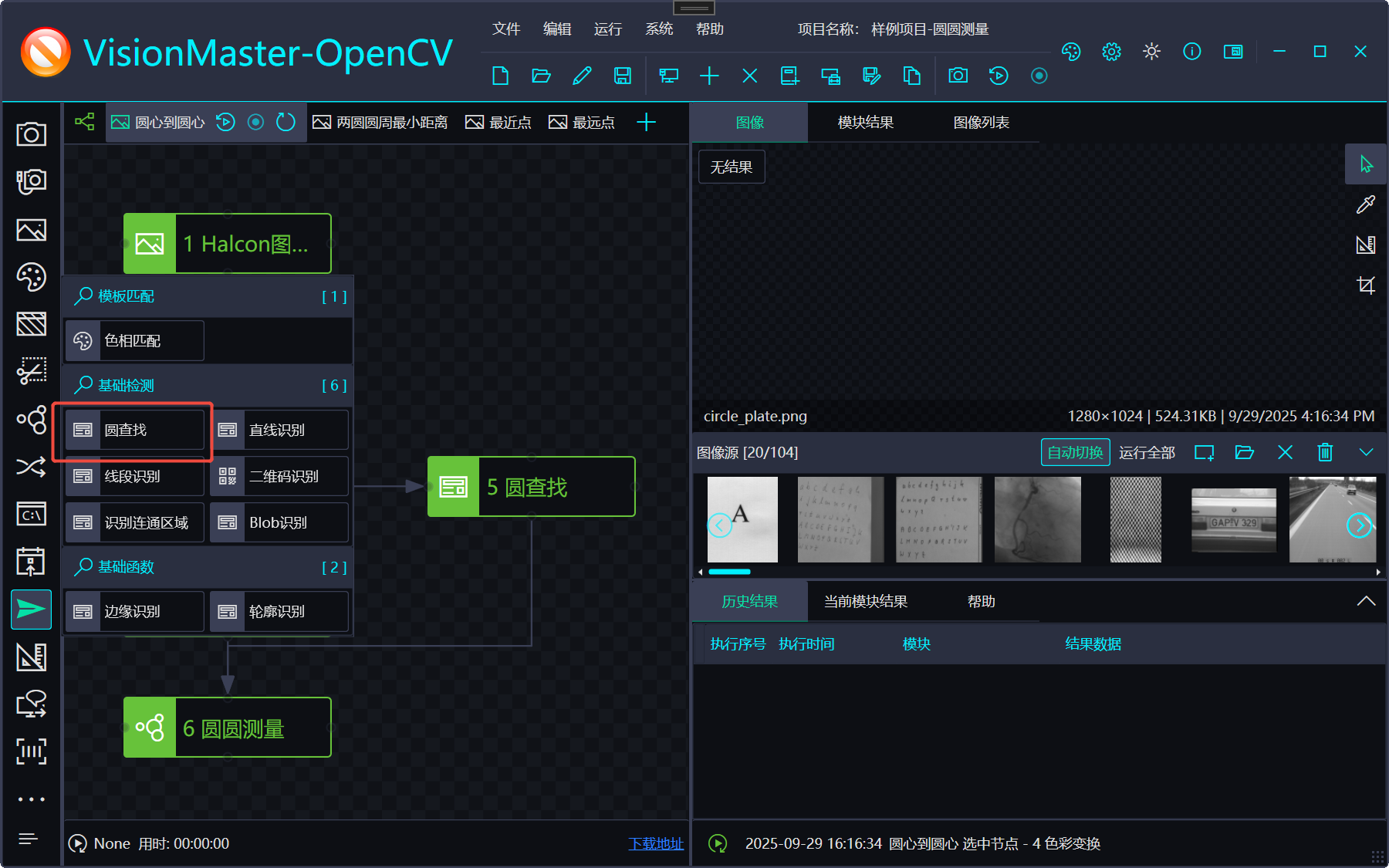Image resolution: width=1389 pixels, height=868 pixels.
Task: Click the run-once icon on 圆心到圆心 tab
Action: [x=225, y=122]
